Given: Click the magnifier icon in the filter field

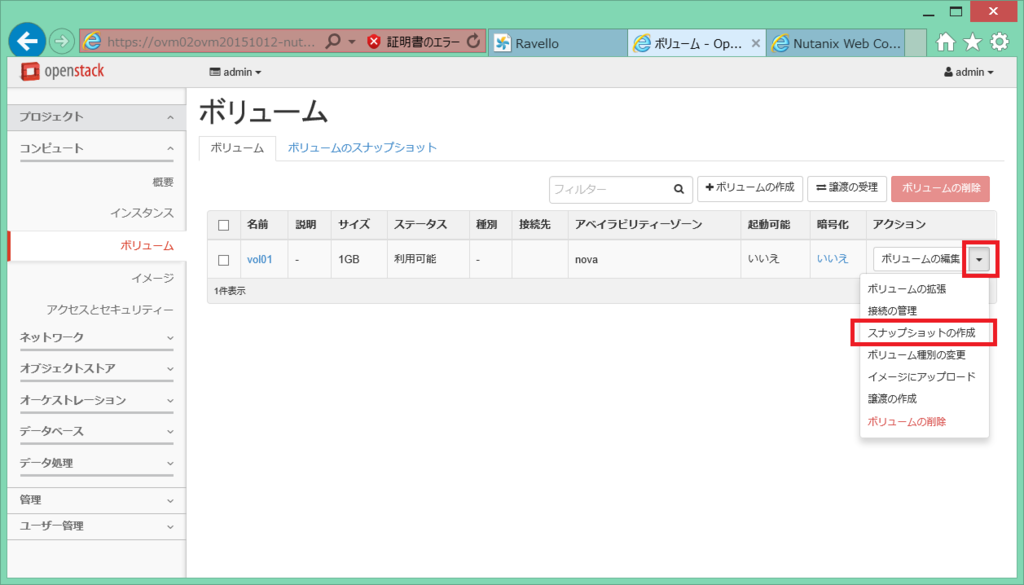Looking at the screenshot, I should tap(679, 189).
